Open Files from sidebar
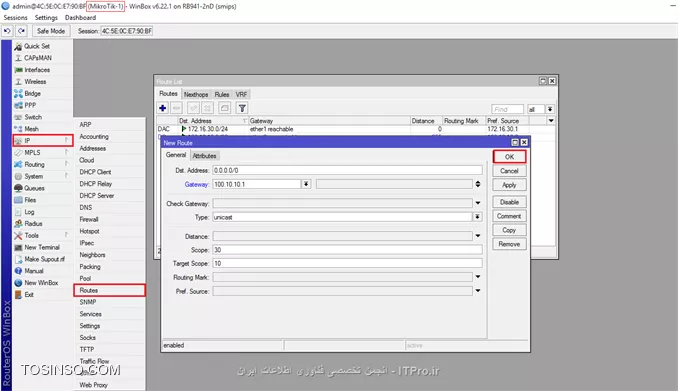Image resolution: width=678 pixels, height=391 pixels. [x=30, y=200]
